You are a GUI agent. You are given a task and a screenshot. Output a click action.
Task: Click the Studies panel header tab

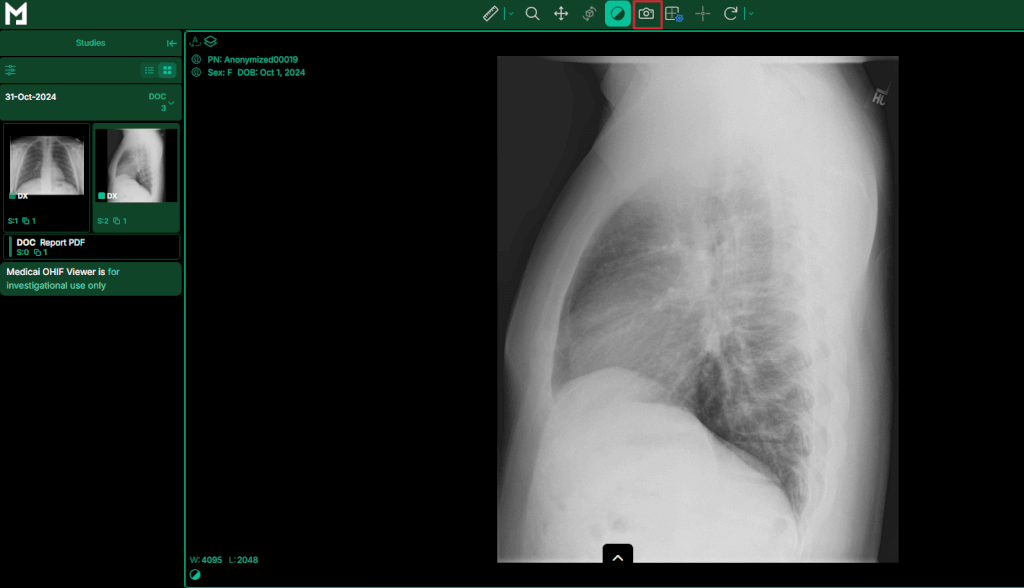(x=90, y=43)
